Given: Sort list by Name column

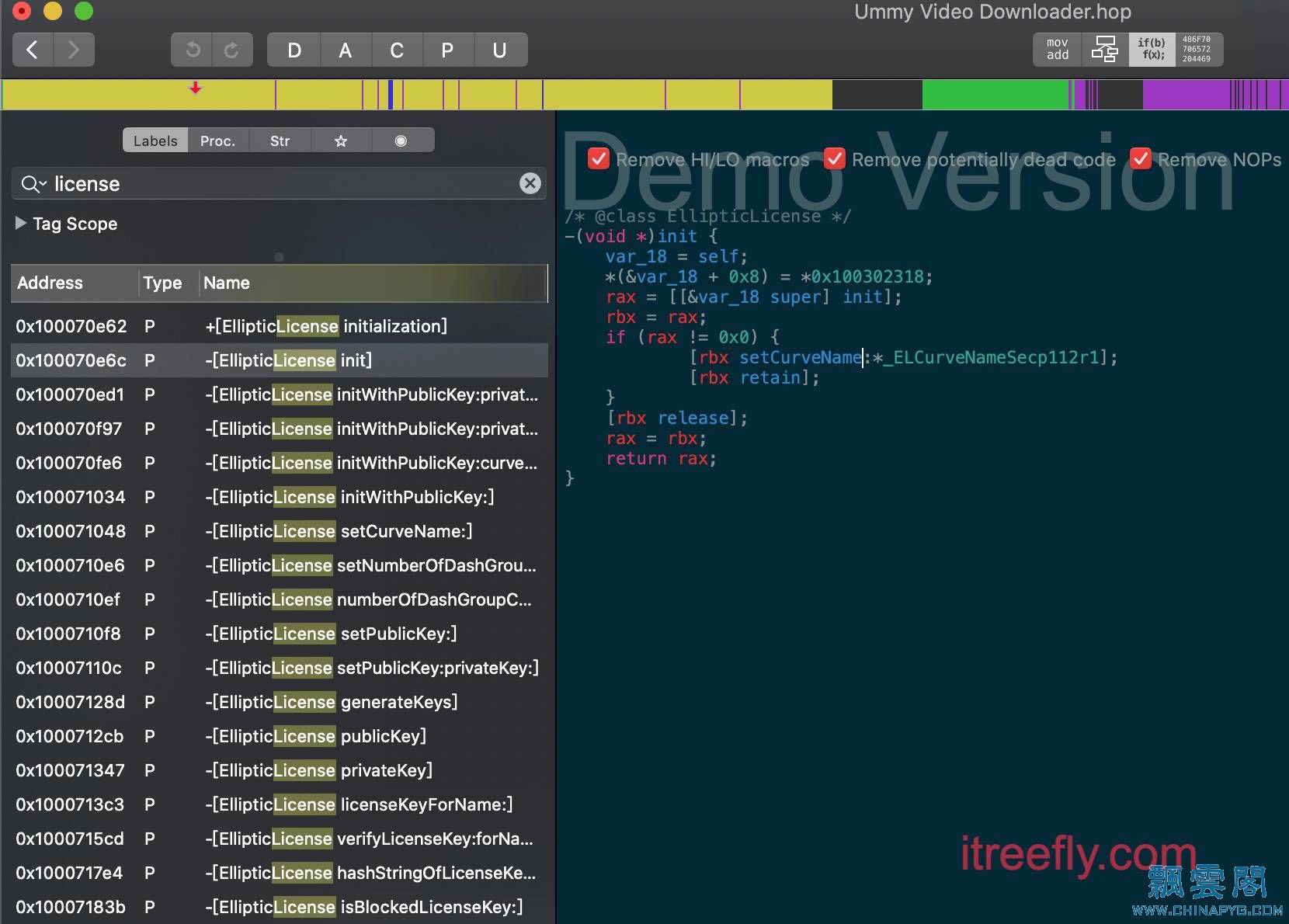Looking at the screenshot, I should pos(373,283).
